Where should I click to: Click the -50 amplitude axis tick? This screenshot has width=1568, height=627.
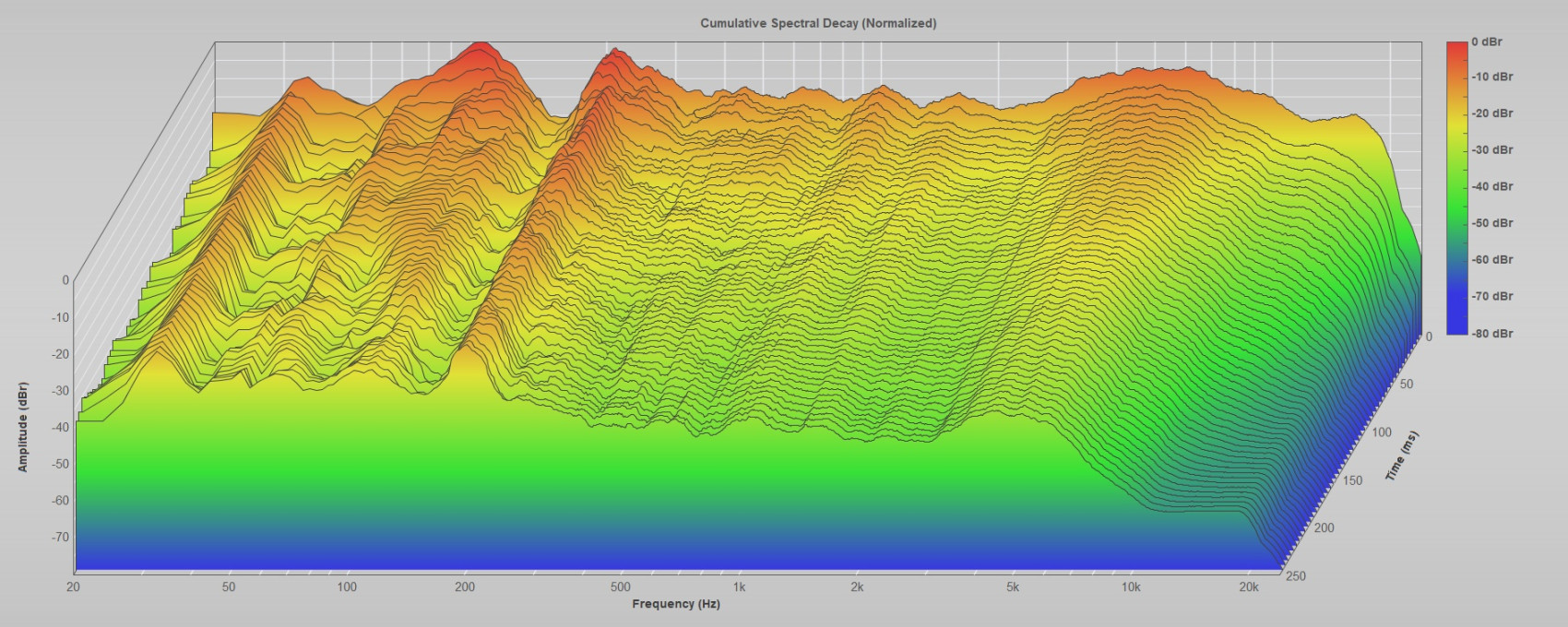(59, 464)
